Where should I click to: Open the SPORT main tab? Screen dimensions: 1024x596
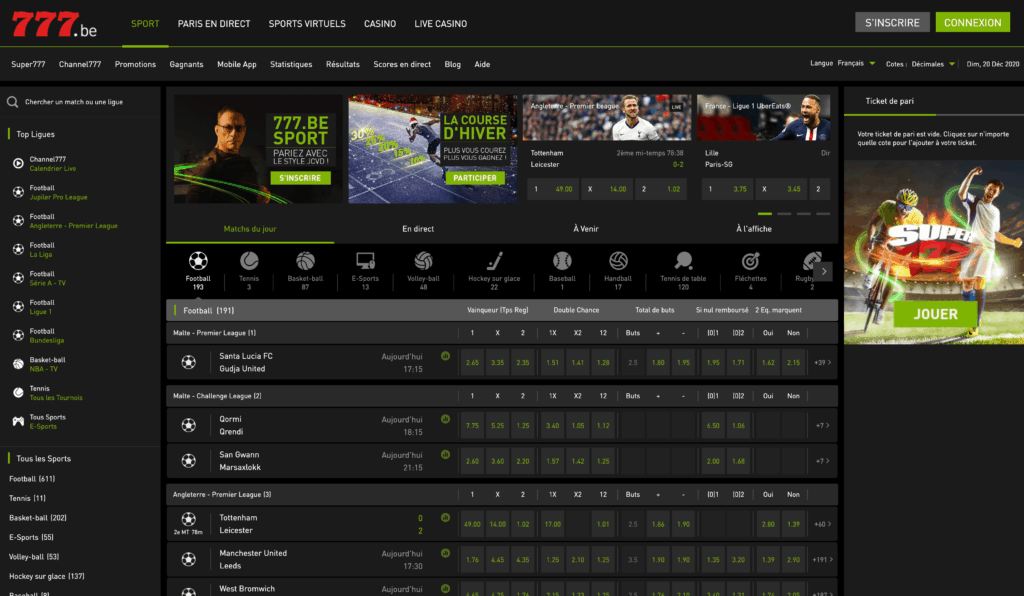click(145, 24)
